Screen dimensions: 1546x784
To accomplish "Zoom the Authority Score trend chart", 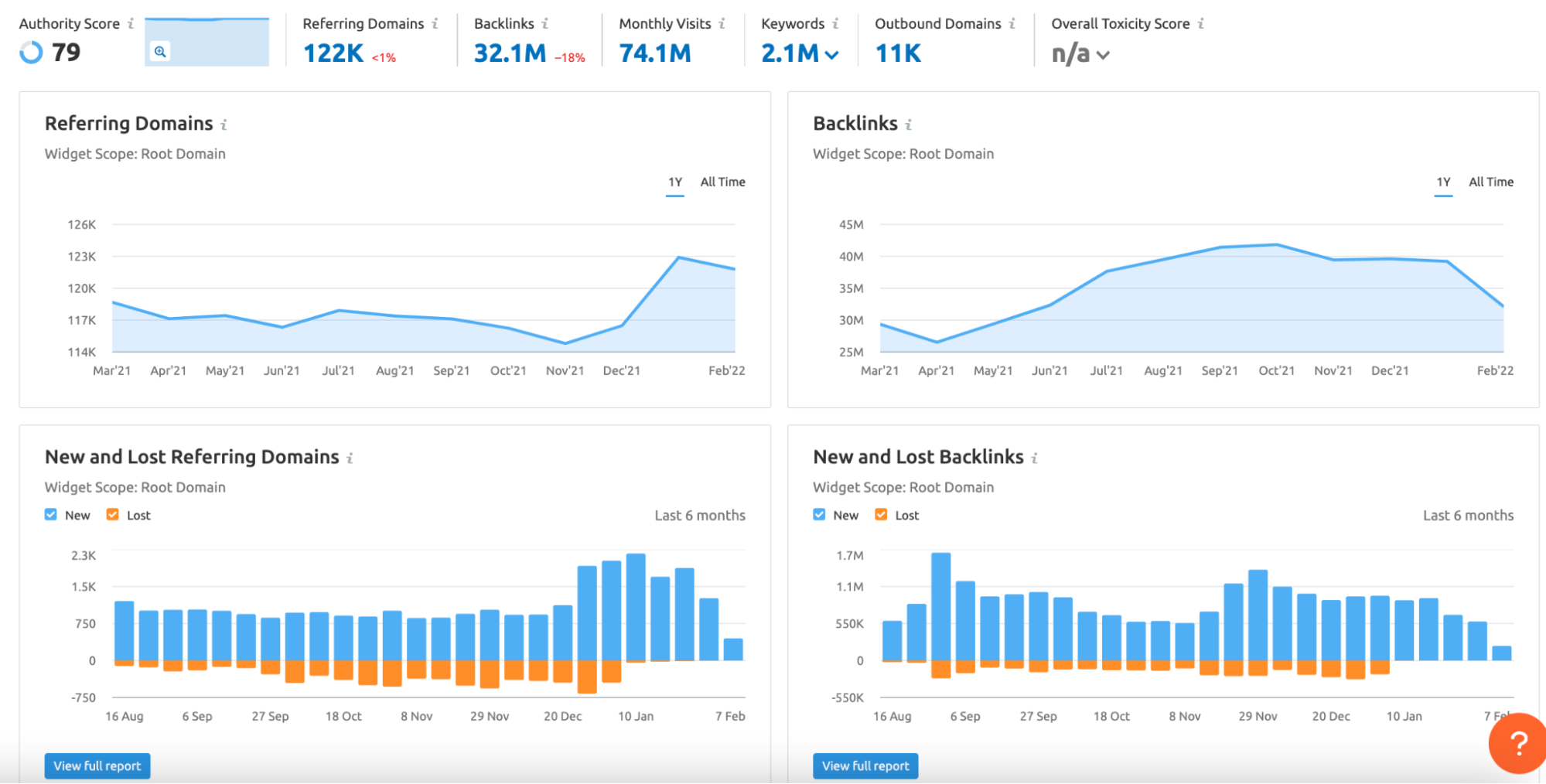I will 160,52.
